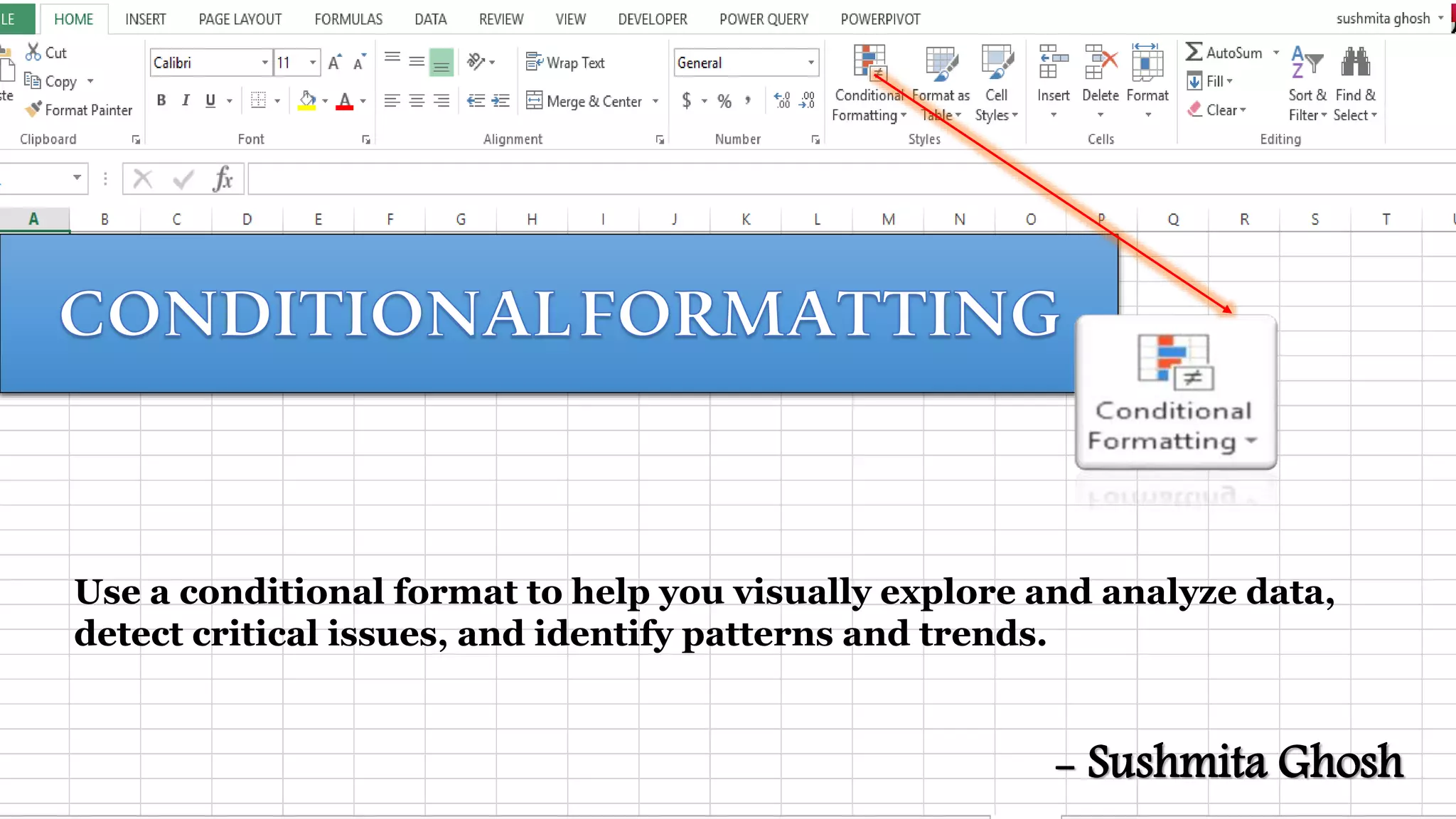Click the Format Painter brush icon
Viewport: 1456px width, 819px height.
(x=33, y=109)
